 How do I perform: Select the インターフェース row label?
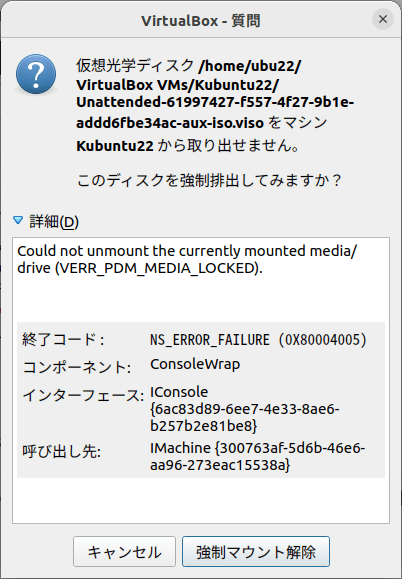pyautogui.click(x=83, y=395)
